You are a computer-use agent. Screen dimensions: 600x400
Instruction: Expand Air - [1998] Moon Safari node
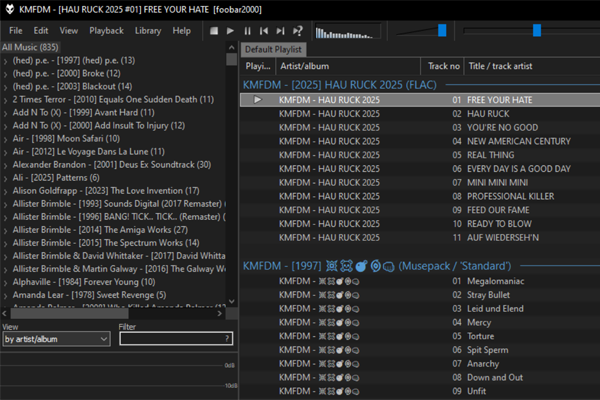coord(5,139)
